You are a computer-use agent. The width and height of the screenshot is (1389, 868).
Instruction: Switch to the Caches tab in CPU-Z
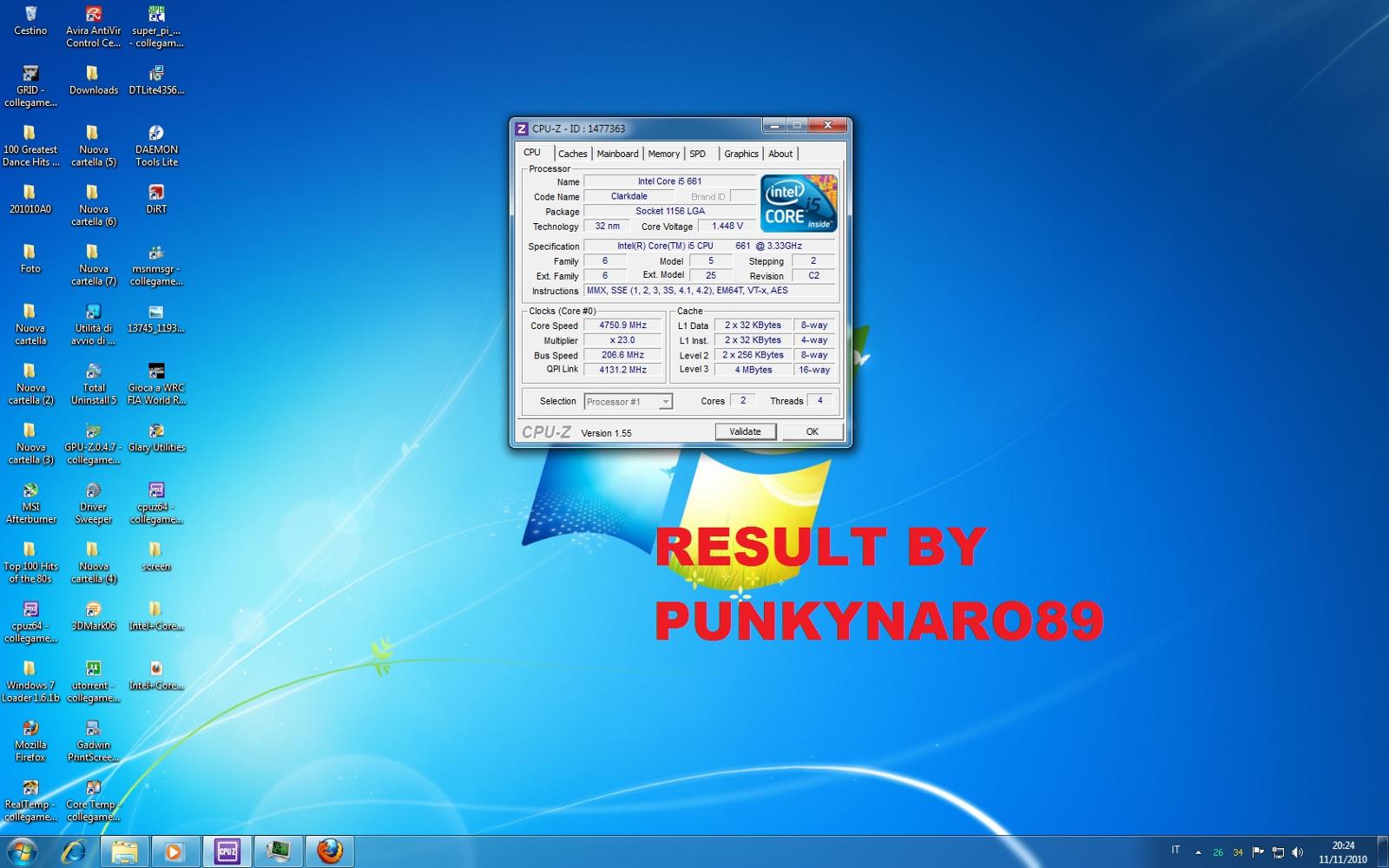coord(572,154)
